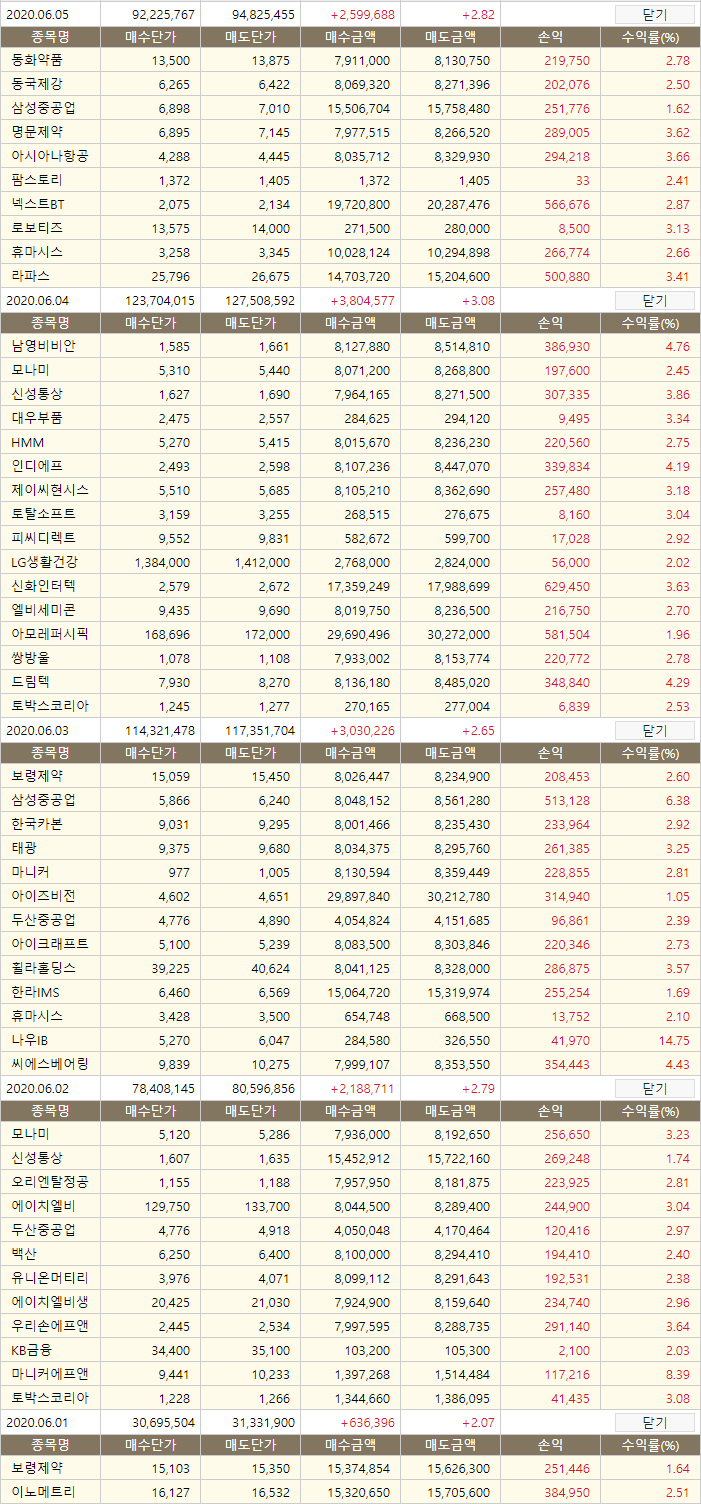The width and height of the screenshot is (701, 1504).
Task: Click stock name 휠라홀딩스
Action: 43,968
